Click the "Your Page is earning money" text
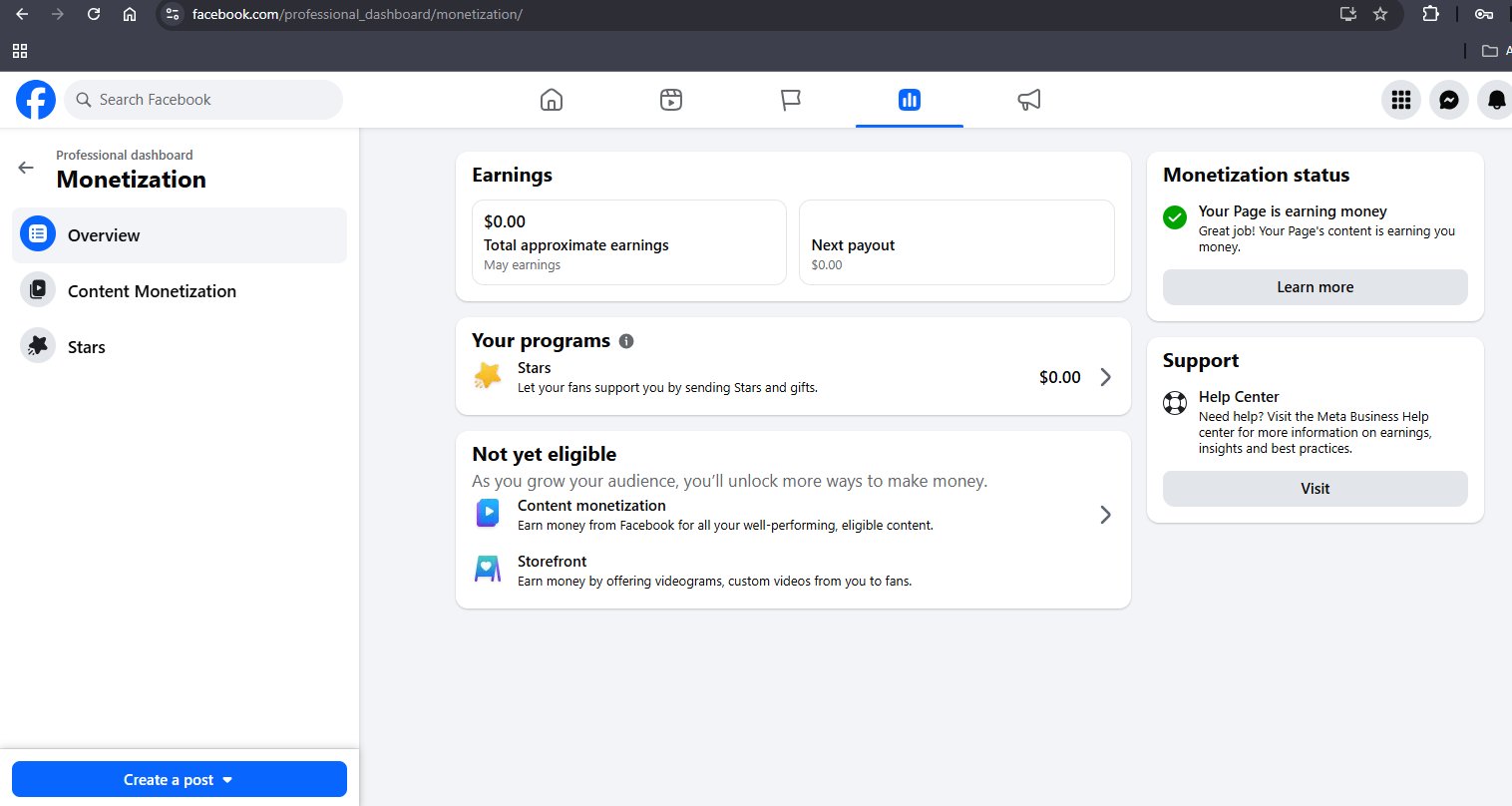The width and height of the screenshot is (1512, 806). pyautogui.click(x=1293, y=211)
